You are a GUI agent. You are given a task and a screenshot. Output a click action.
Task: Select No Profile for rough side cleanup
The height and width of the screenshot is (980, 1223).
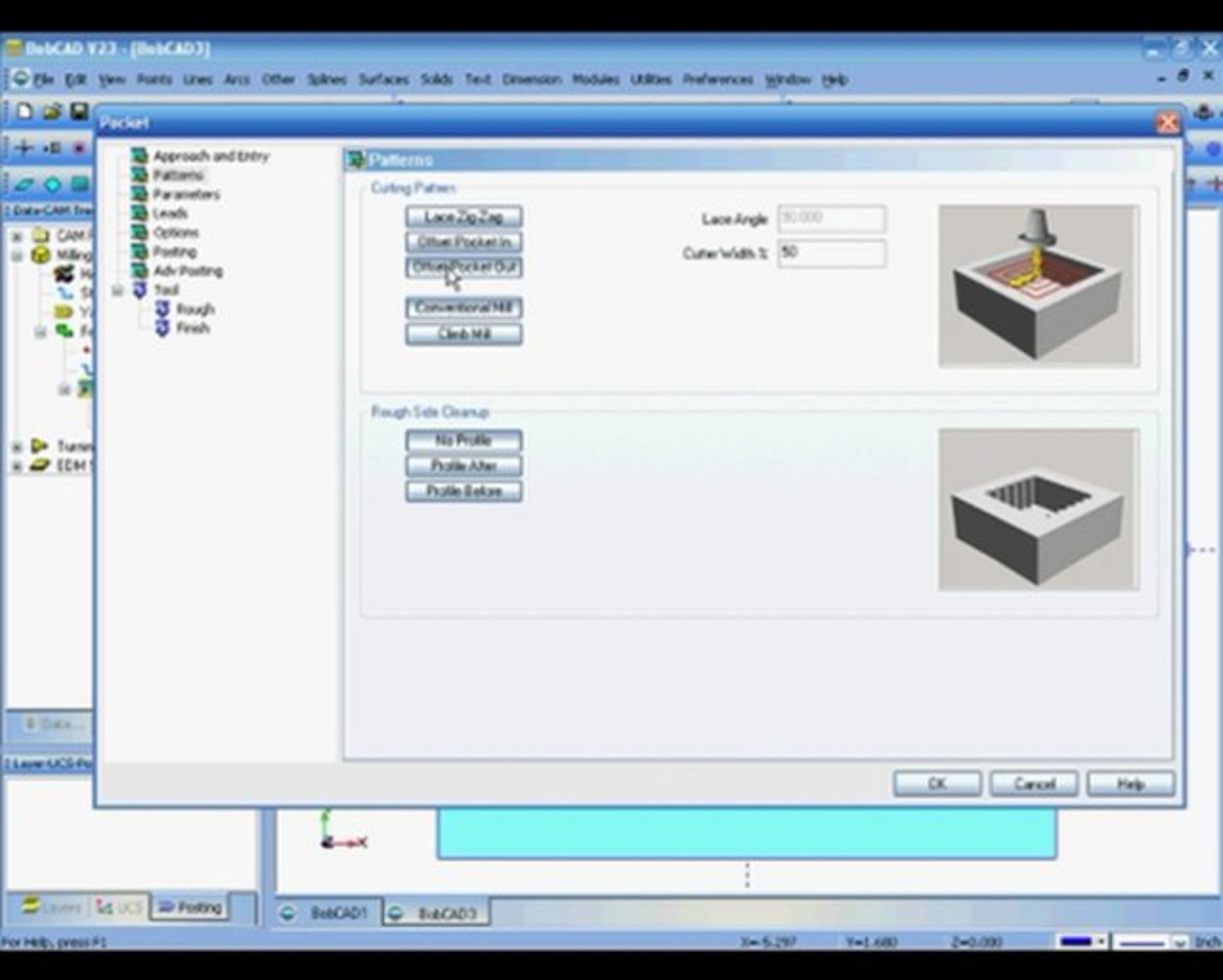(x=464, y=440)
